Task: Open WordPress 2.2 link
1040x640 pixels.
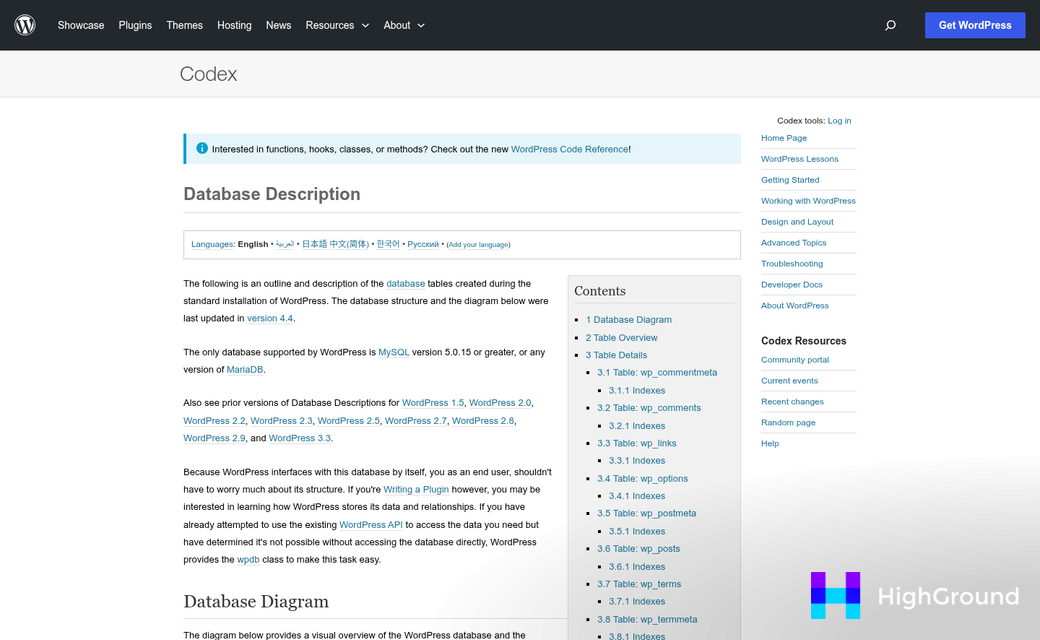Action: click(214, 420)
